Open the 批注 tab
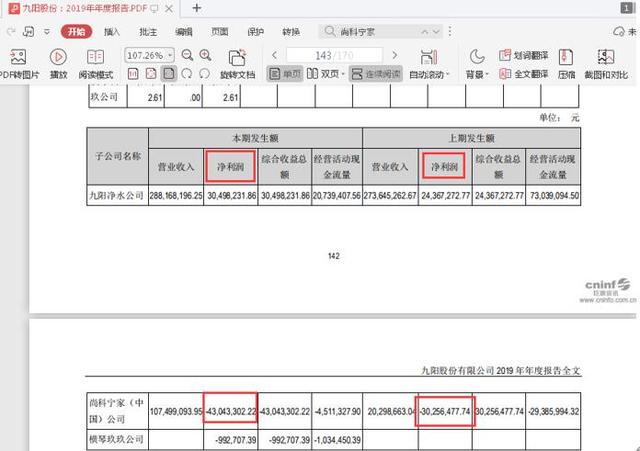Image resolution: width=640 pixels, height=451 pixels. tap(148, 32)
